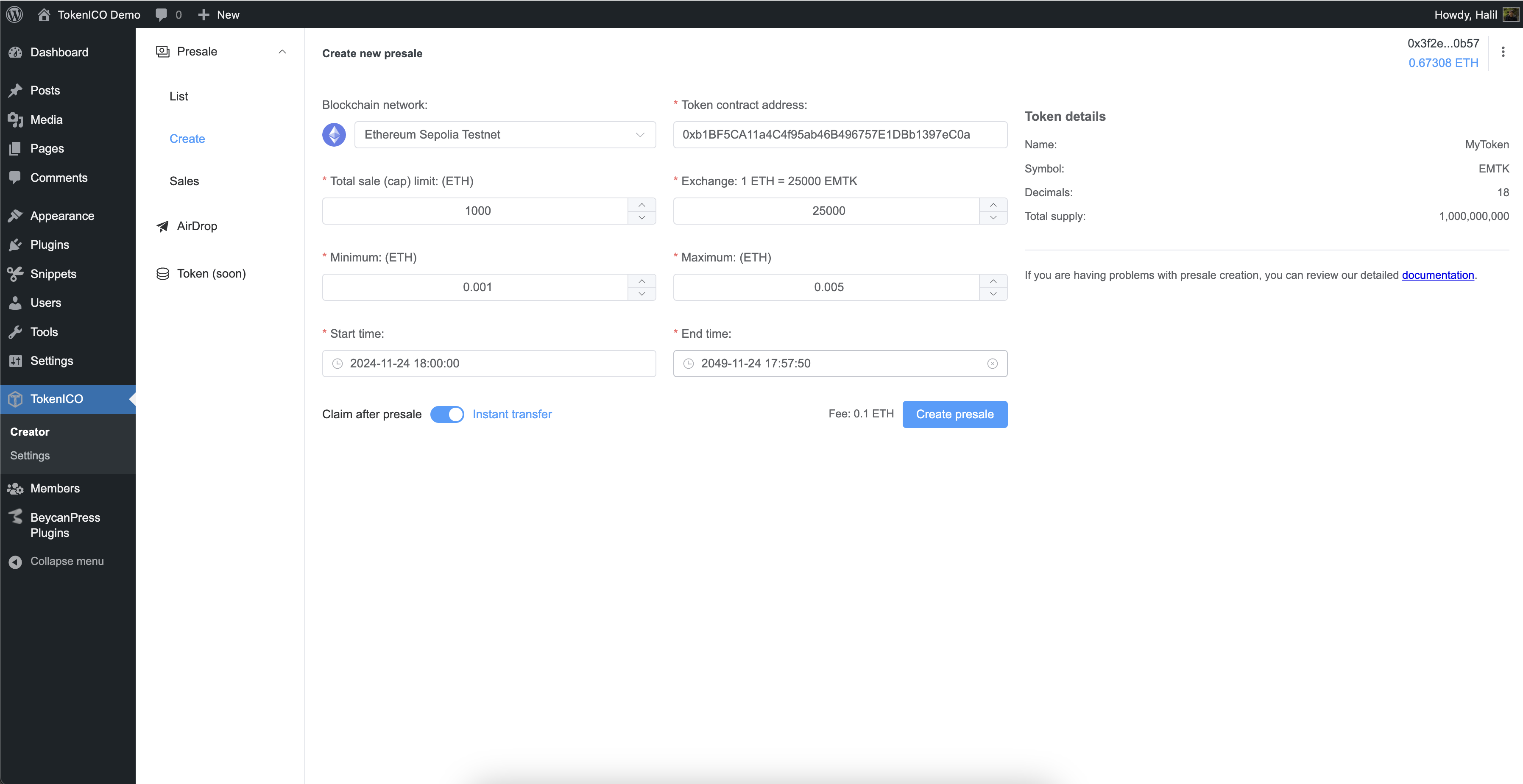
Task: Click the Plugins plug icon
Action: 15,245
